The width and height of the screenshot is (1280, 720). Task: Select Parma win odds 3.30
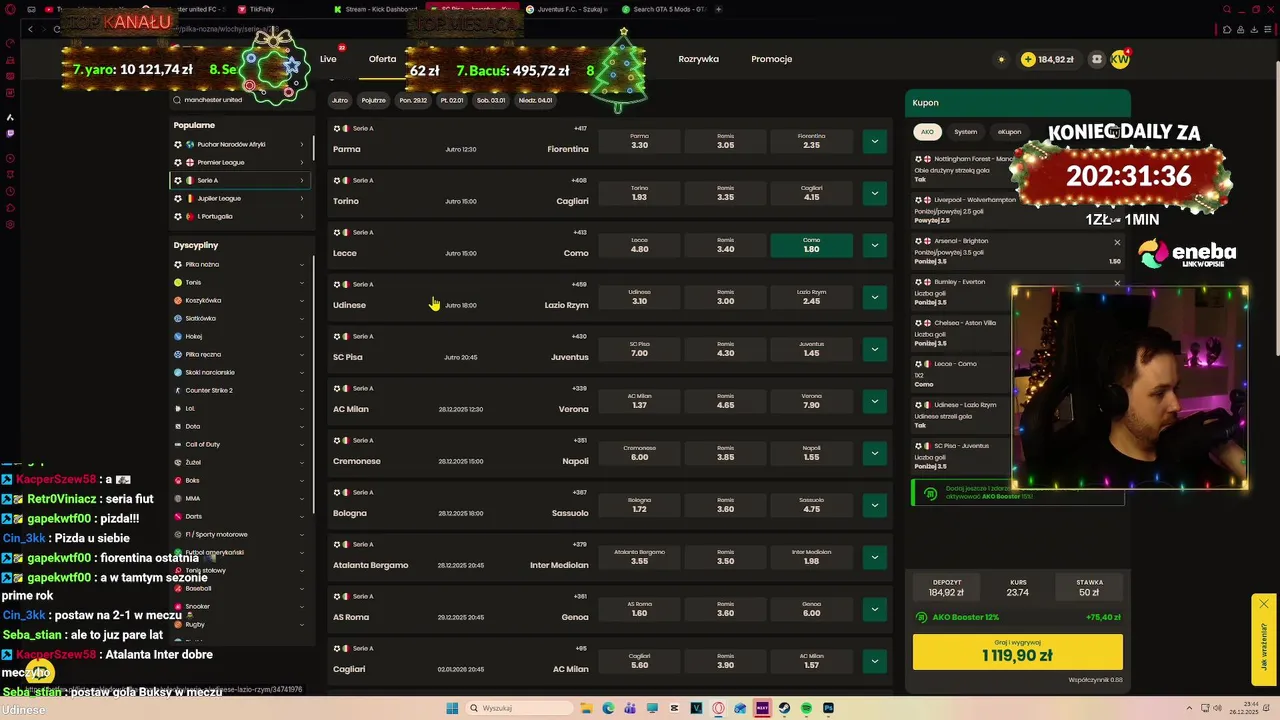639,141
